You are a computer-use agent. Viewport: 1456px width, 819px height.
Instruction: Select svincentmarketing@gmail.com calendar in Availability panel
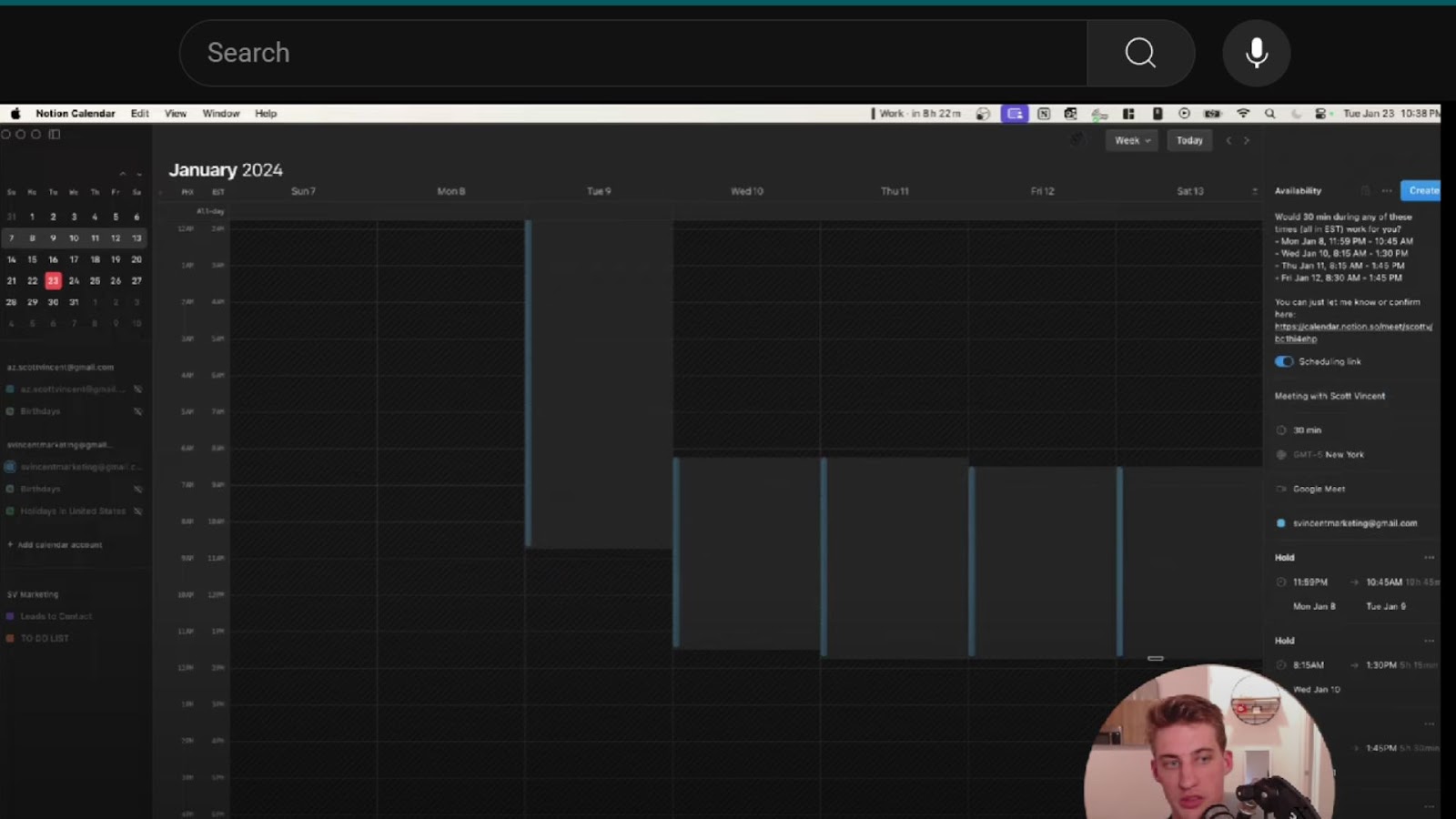[x=1355, y=523]
